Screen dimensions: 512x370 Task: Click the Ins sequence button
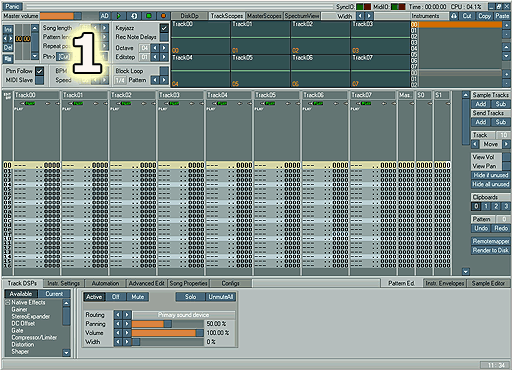point(8,29)
